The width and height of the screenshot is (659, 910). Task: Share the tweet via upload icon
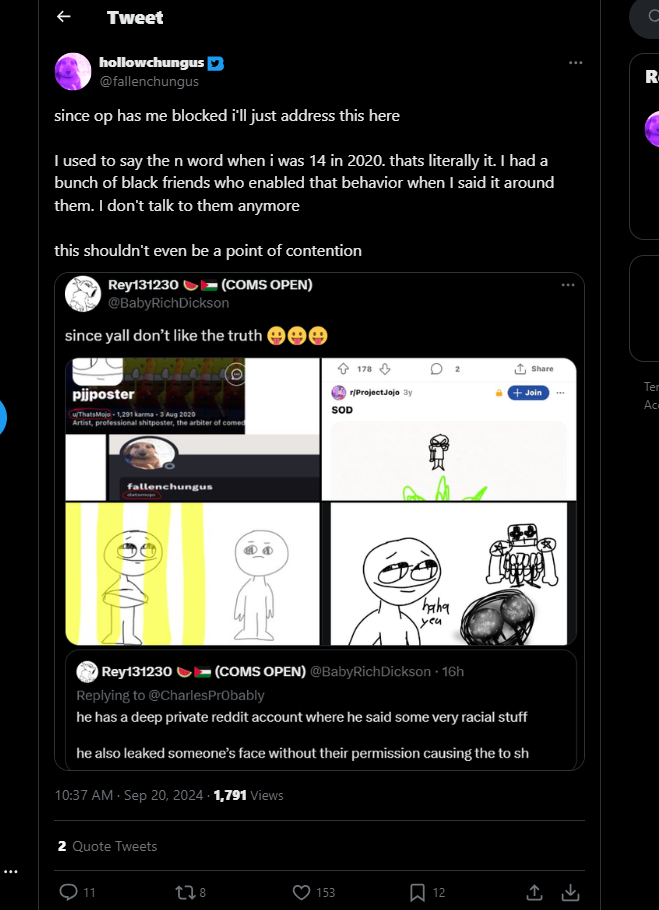coord(534,892)
